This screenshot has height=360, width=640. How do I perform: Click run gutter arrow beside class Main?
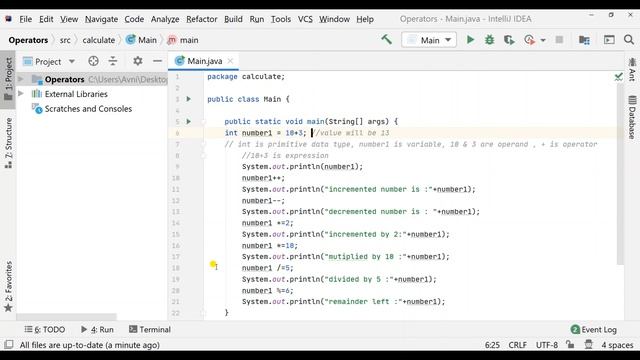click(189, 99)
